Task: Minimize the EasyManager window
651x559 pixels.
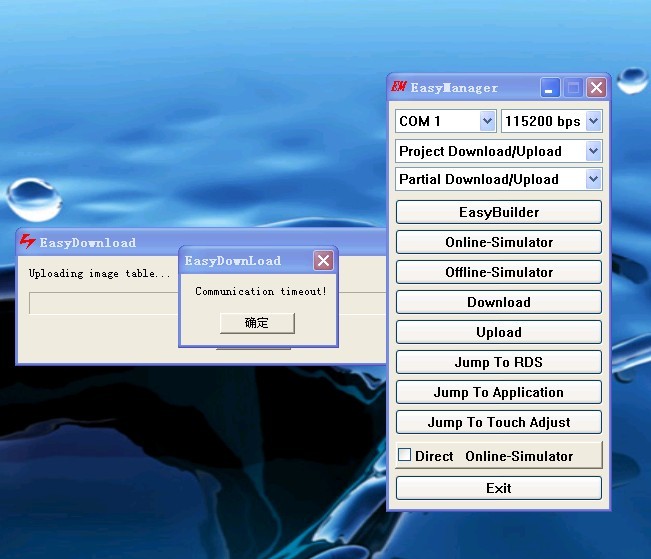Action: [x=551, y=88]
